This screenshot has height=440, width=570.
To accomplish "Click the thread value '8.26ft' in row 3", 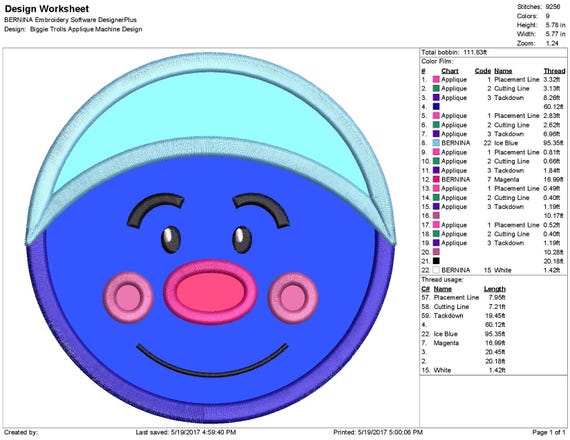I will pos(551,97).
